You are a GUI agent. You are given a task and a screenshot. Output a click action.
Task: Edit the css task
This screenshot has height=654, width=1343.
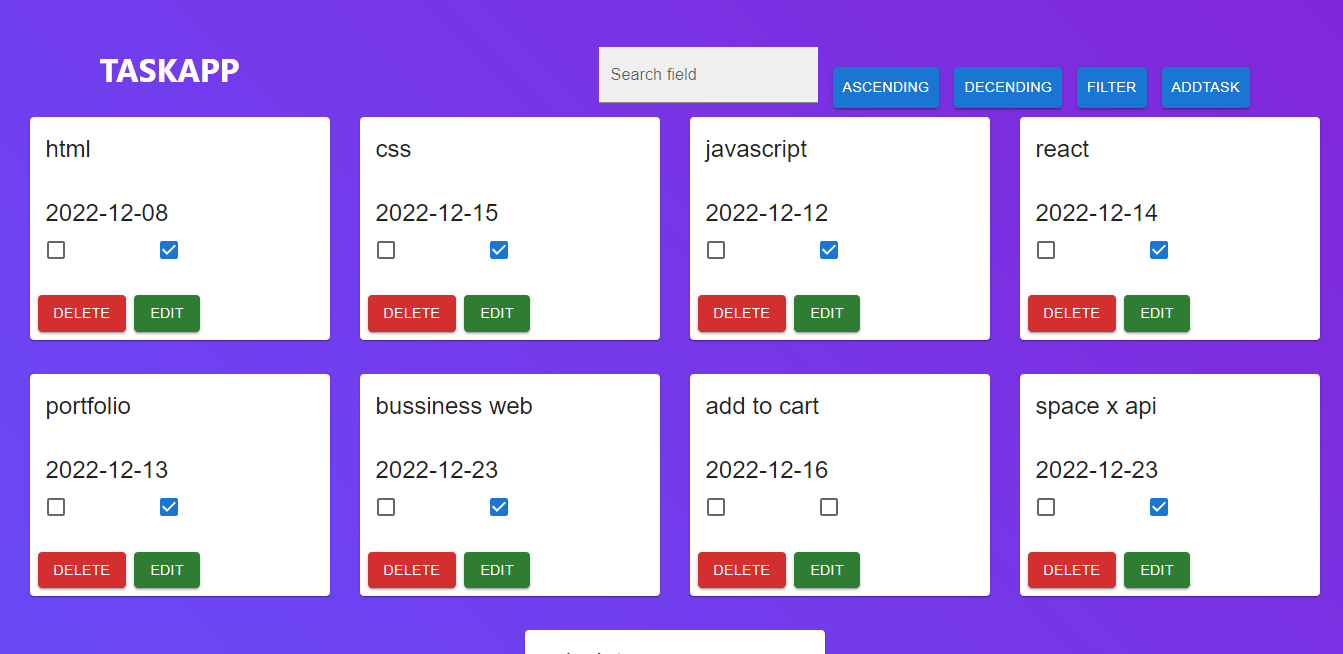click(497, 313)
